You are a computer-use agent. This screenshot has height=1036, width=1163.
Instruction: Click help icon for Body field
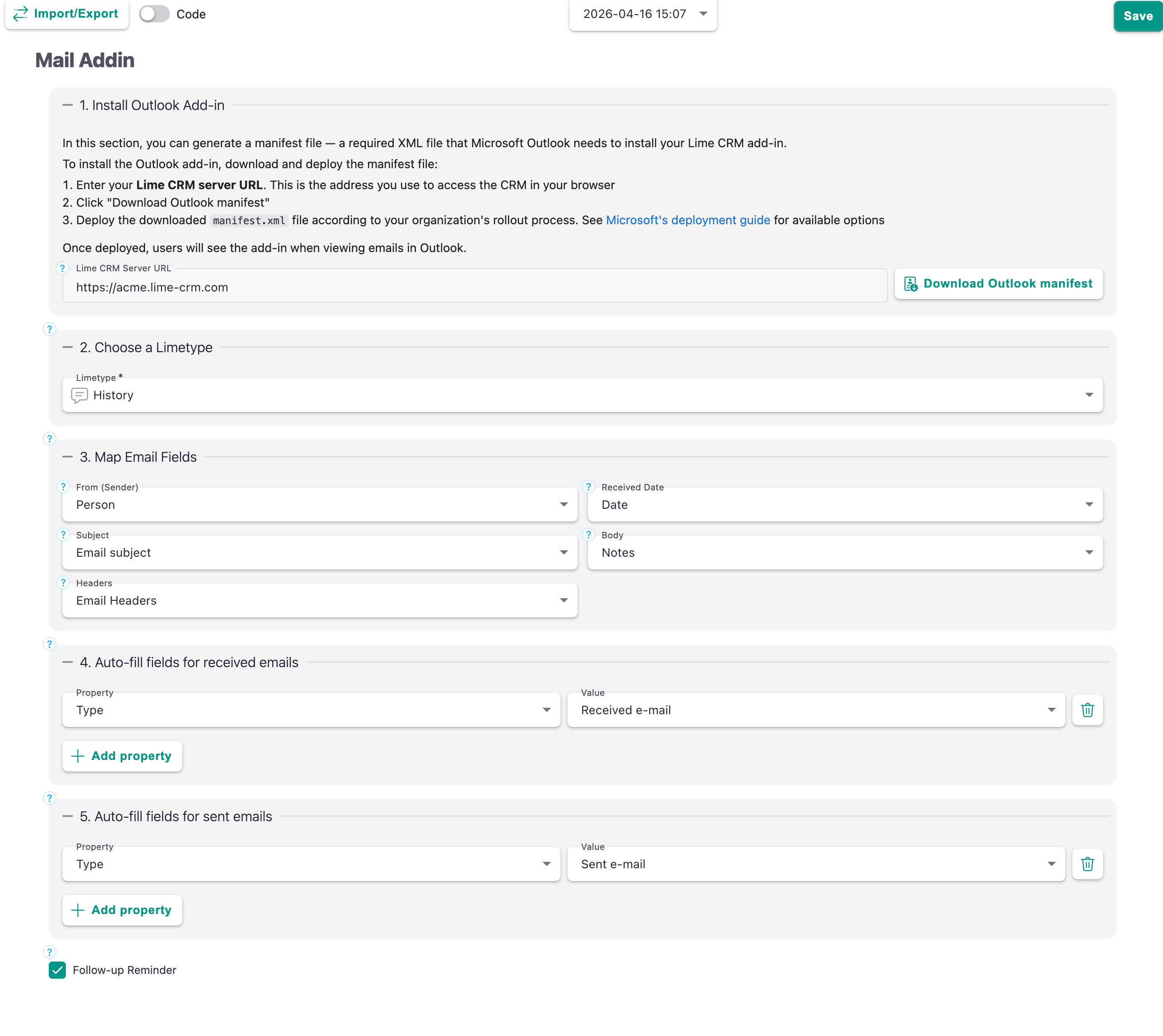pos(589,534)
